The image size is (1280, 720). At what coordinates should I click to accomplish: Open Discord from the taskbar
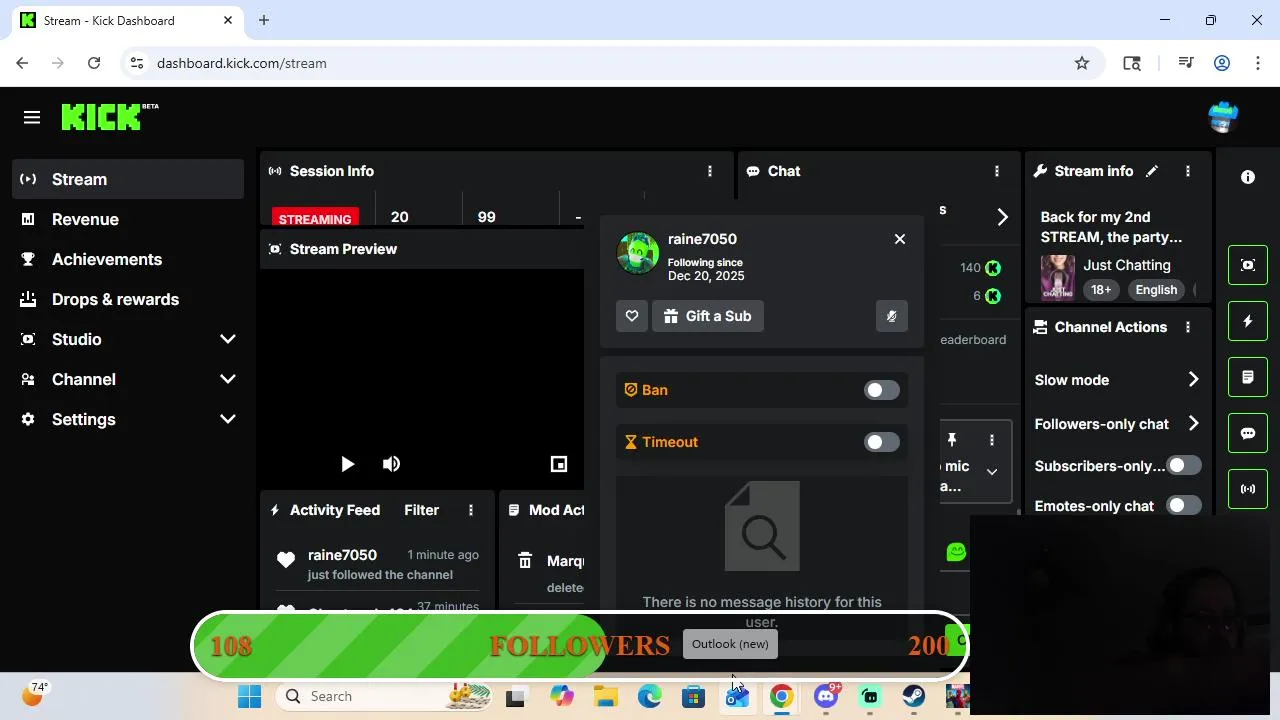click(x=826, y=696)
